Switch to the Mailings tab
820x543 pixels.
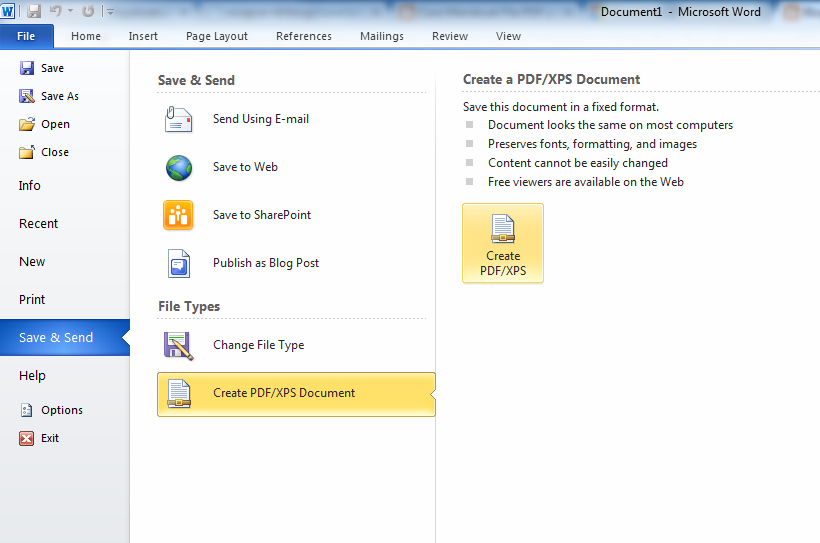381,36
